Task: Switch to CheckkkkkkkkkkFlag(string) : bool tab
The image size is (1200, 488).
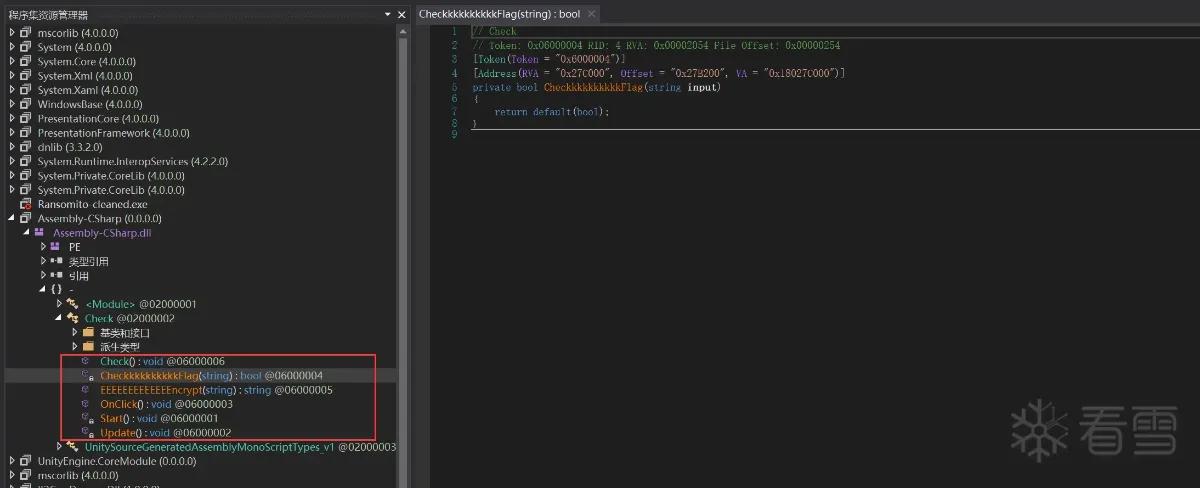Action: pos(499,14)
